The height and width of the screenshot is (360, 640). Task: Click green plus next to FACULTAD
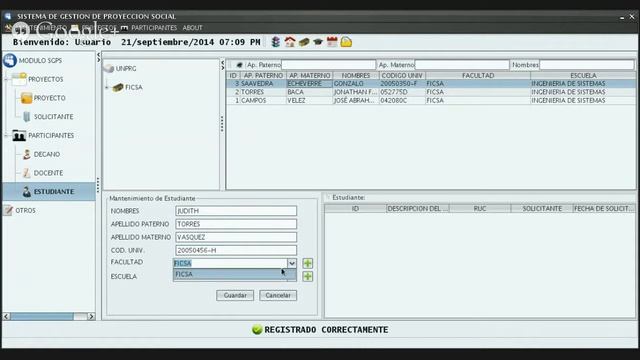[x=308, y=263]
